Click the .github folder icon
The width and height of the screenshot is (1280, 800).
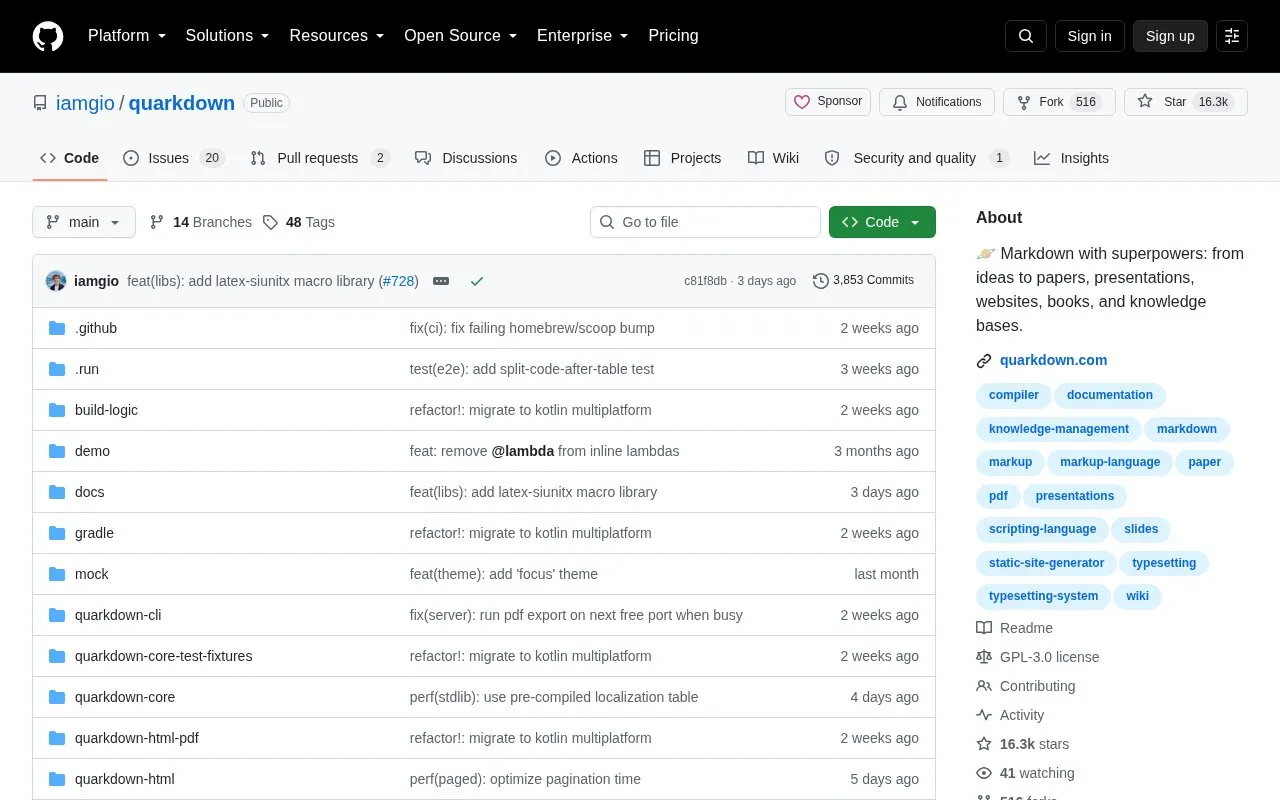57,328
